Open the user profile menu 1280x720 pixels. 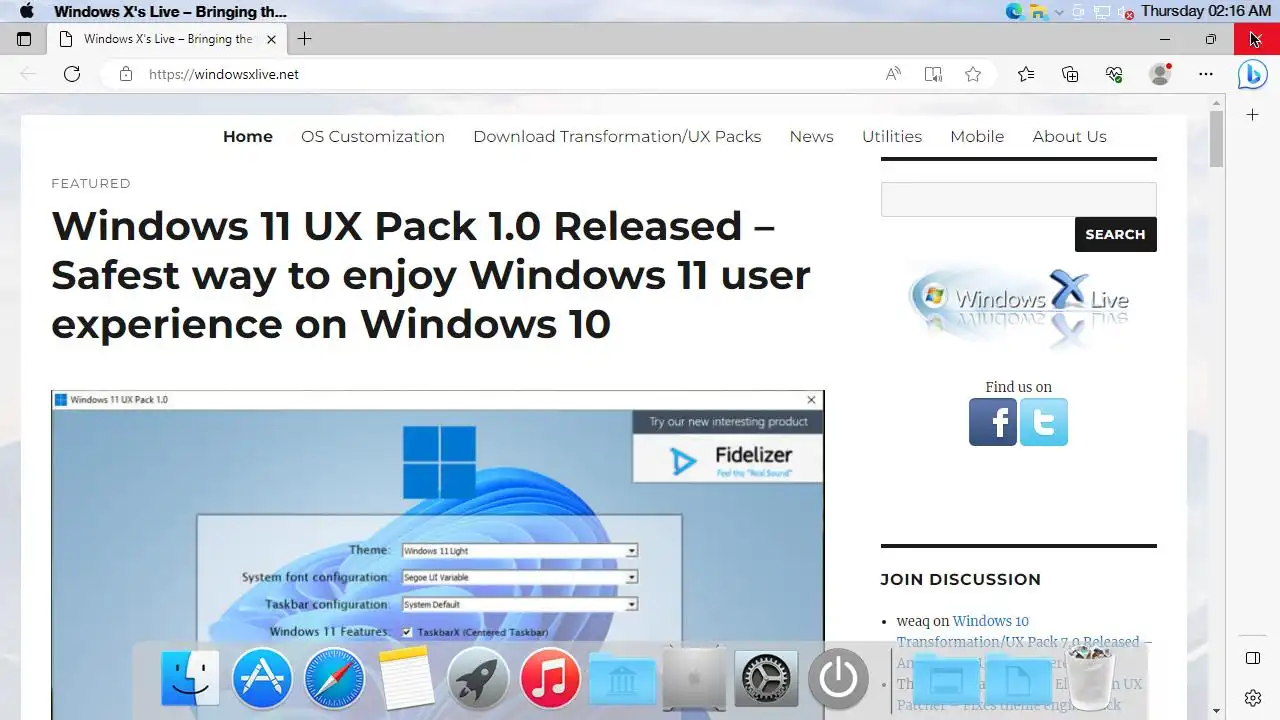[x=1160, y=74]
